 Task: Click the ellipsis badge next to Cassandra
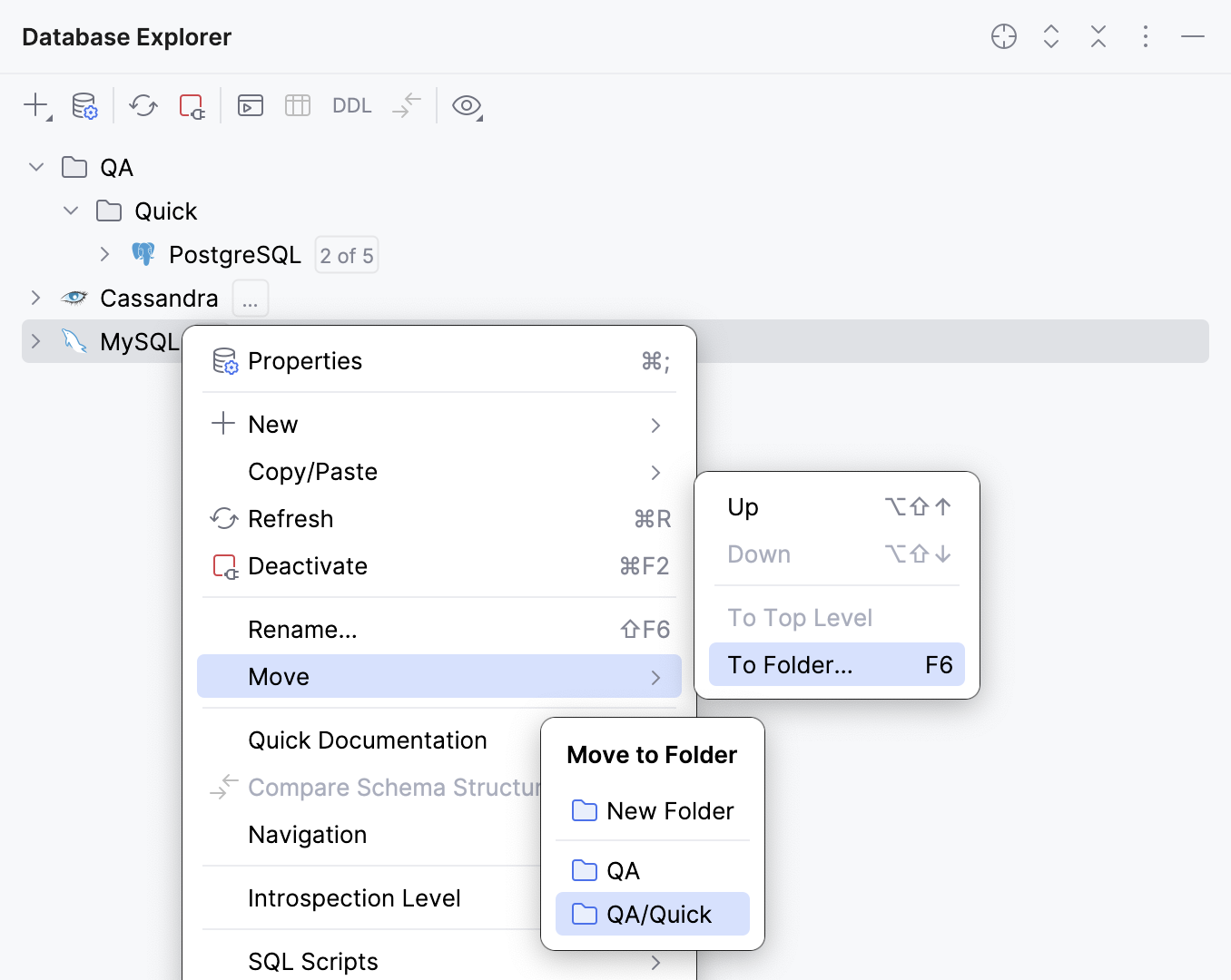(250, 298)
